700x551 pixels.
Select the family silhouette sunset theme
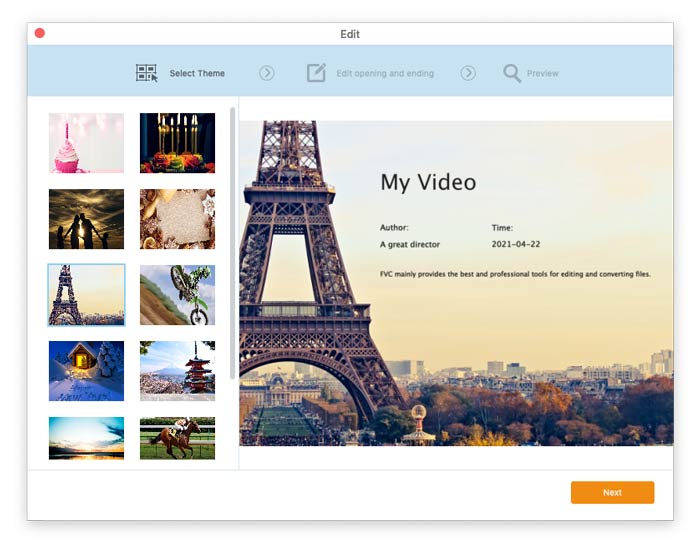pos(86,219)
